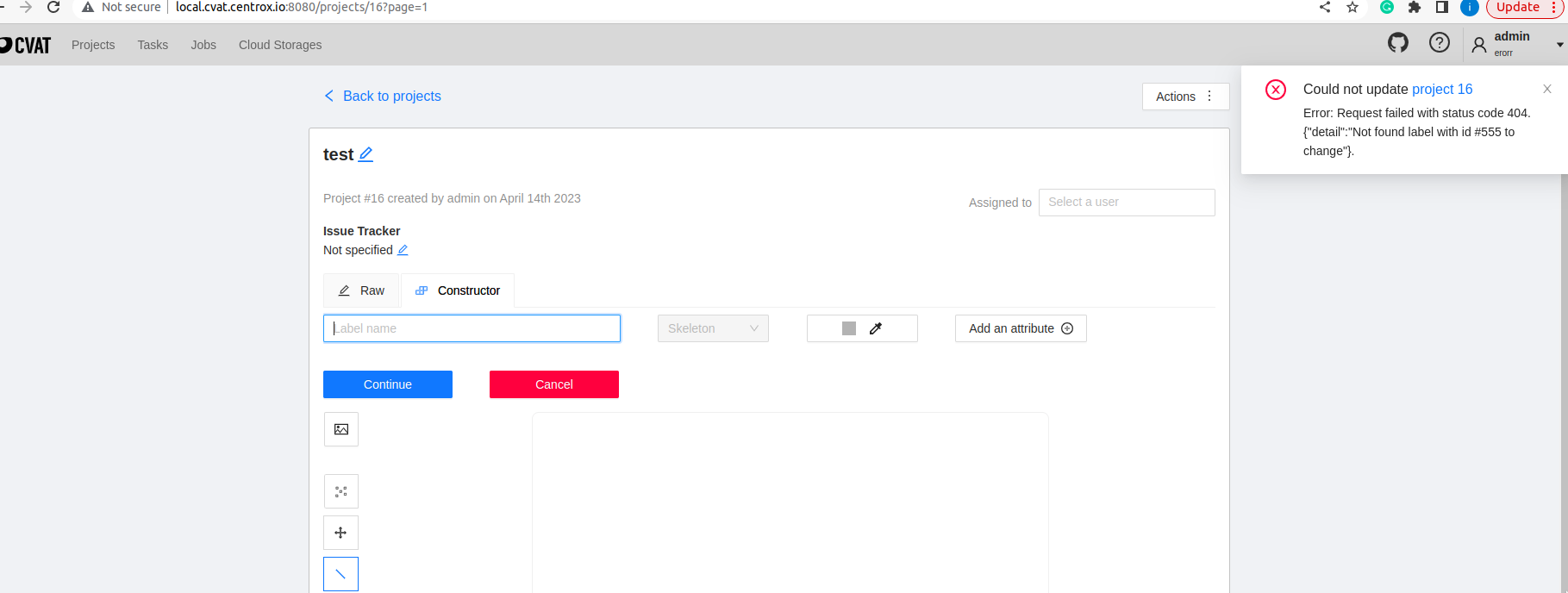This screenshot has height=593, width=1568.
Task: Focus the Label name input field
Action: (x=472, y=328)
